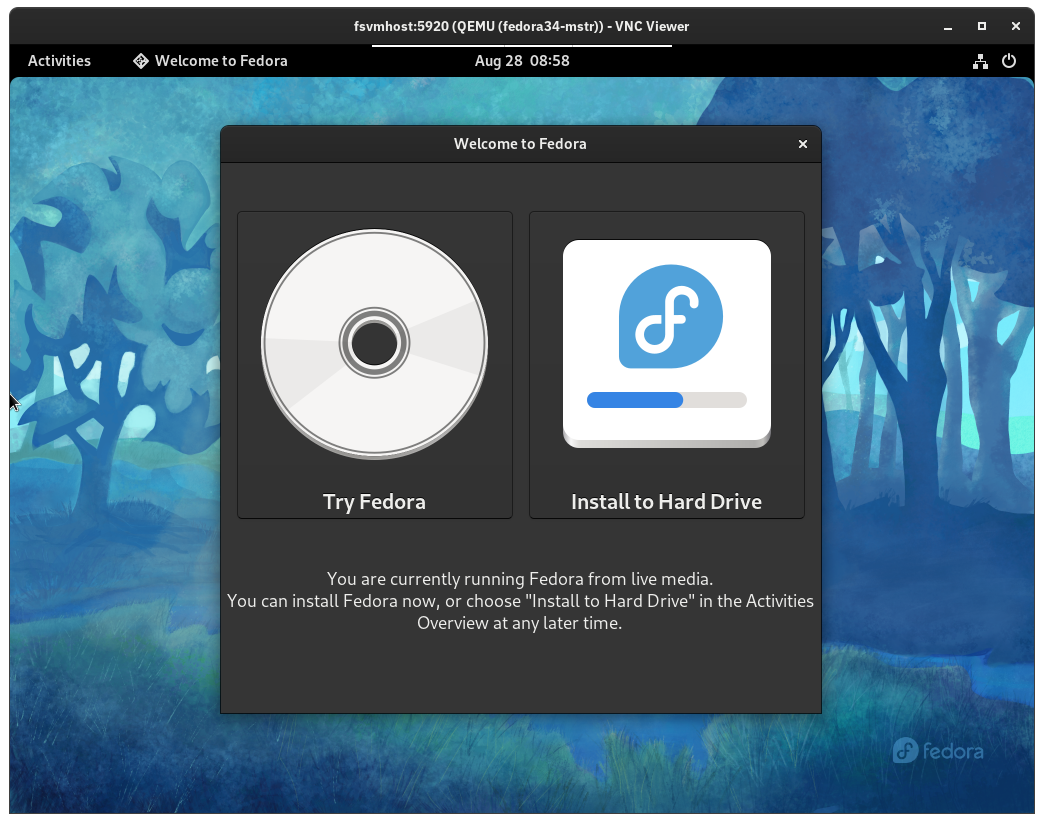Choose the Try Fedora disc icon
1044x823 pixels.
coord(374,344)
